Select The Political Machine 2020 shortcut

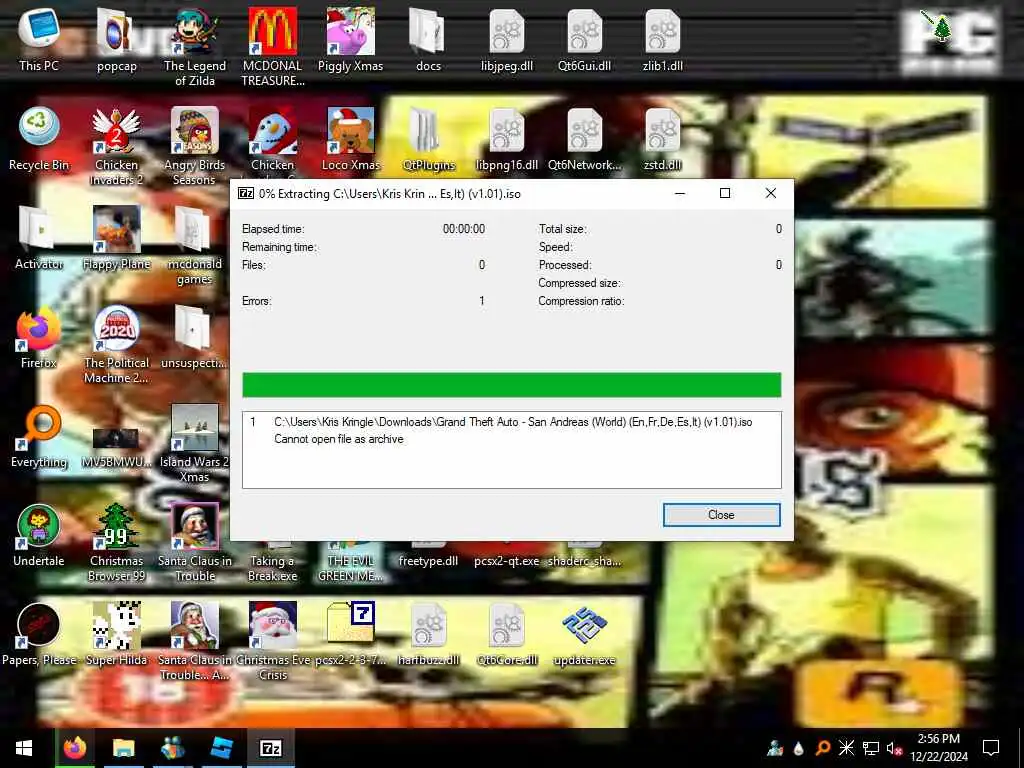tap(117, 345)
